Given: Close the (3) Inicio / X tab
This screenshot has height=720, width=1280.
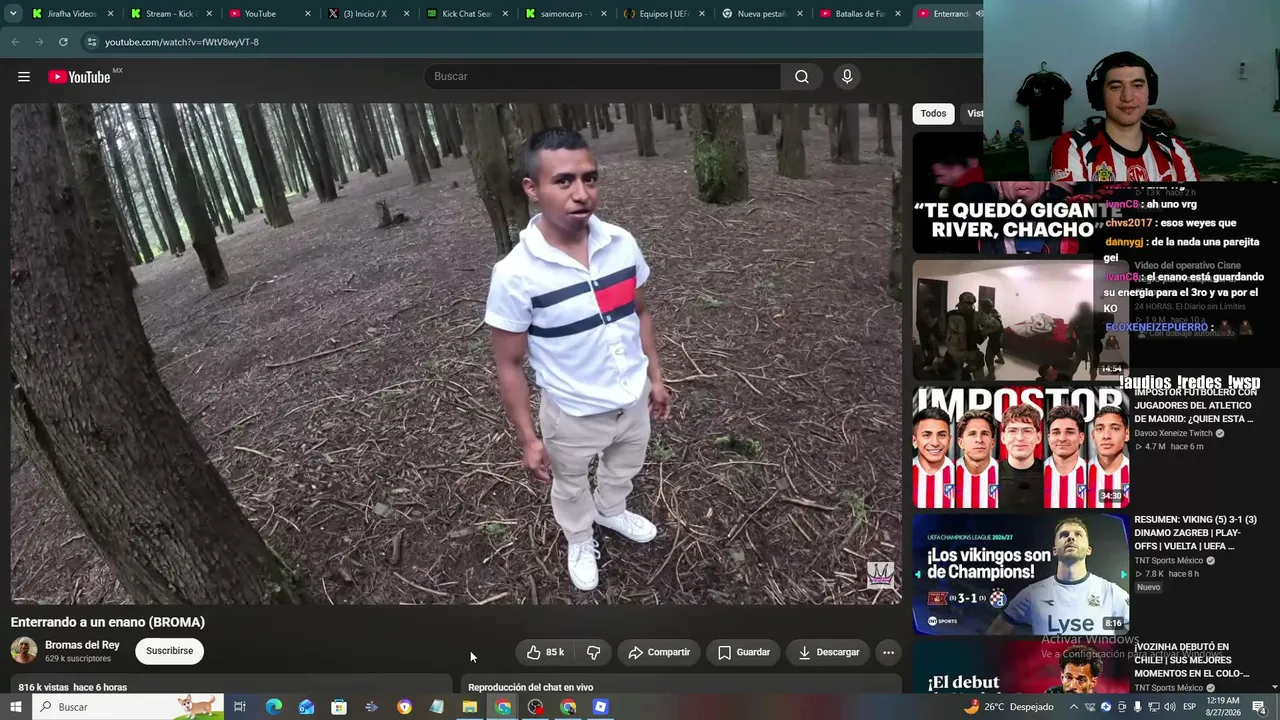Looking at the screenshot, I should (406, 14).
